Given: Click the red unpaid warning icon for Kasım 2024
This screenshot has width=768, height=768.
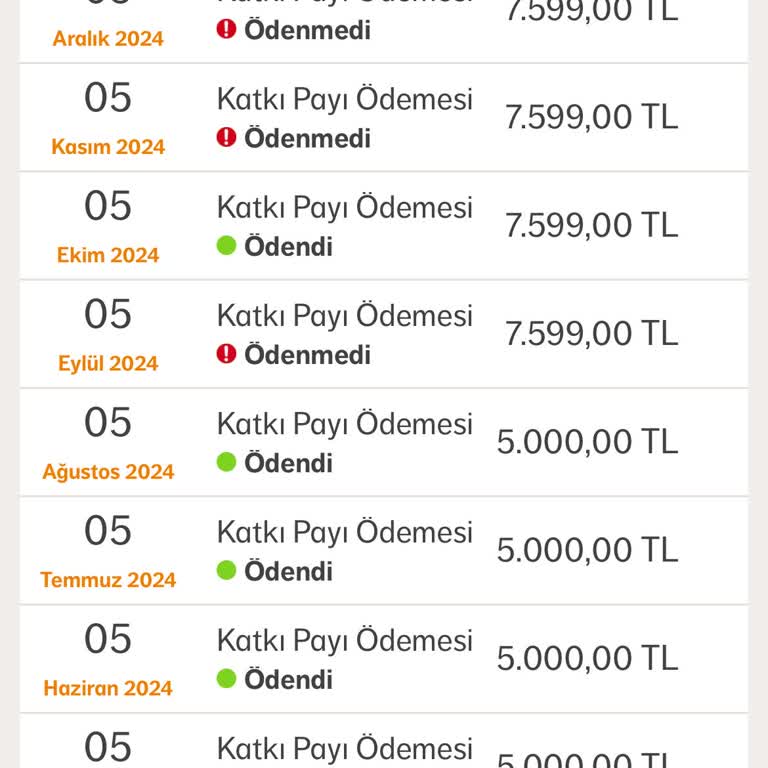Looking at the screenshot, I should [227, 138].
